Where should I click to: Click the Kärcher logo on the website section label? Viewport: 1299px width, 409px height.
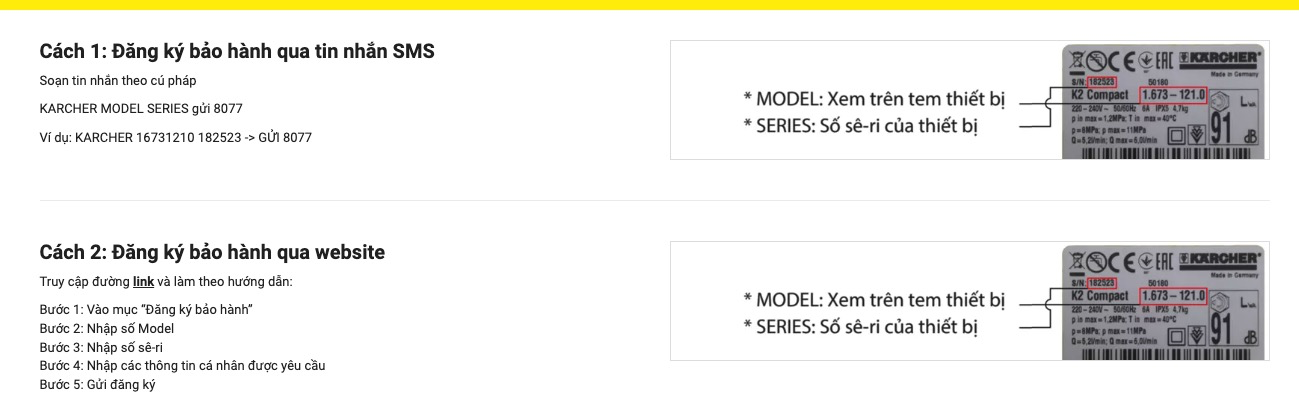tap(1221, 258)
